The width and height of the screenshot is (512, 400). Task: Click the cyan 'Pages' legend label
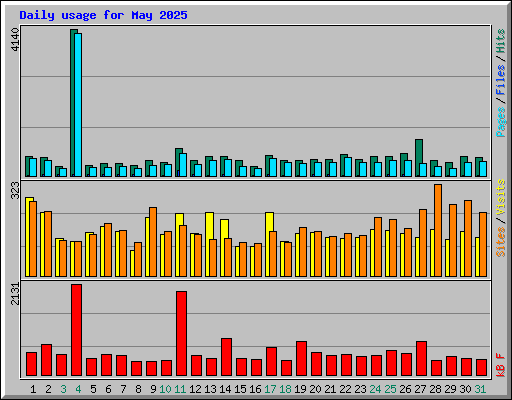point(501,122)
